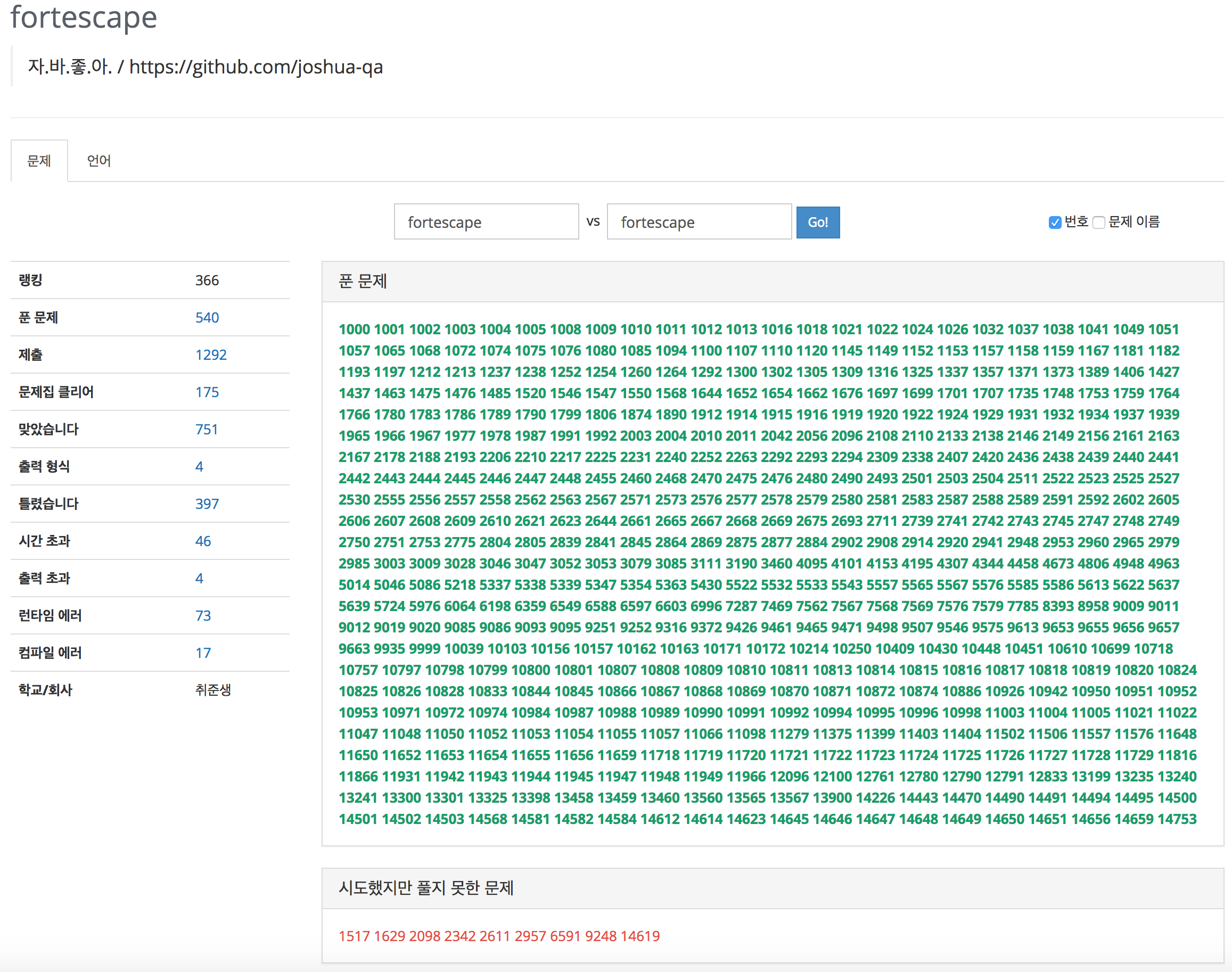Select the 문제 tab
This screenshot has height=972, width=1232.
tap(39, 161)
